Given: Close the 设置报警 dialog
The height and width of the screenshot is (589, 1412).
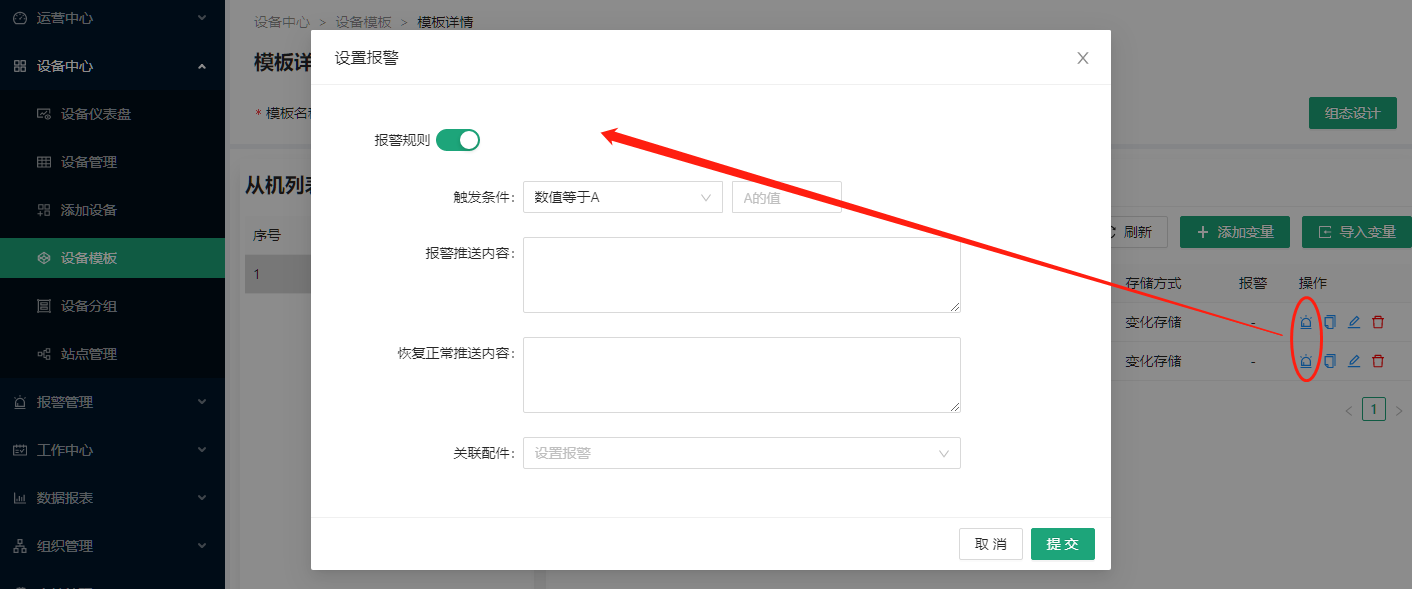Looking at the screenshot, I should [1082, 58].
